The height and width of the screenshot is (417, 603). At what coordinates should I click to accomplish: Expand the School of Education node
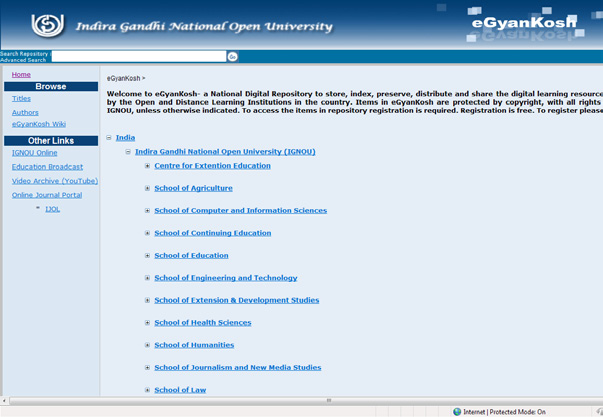click(x=147, y=255)
